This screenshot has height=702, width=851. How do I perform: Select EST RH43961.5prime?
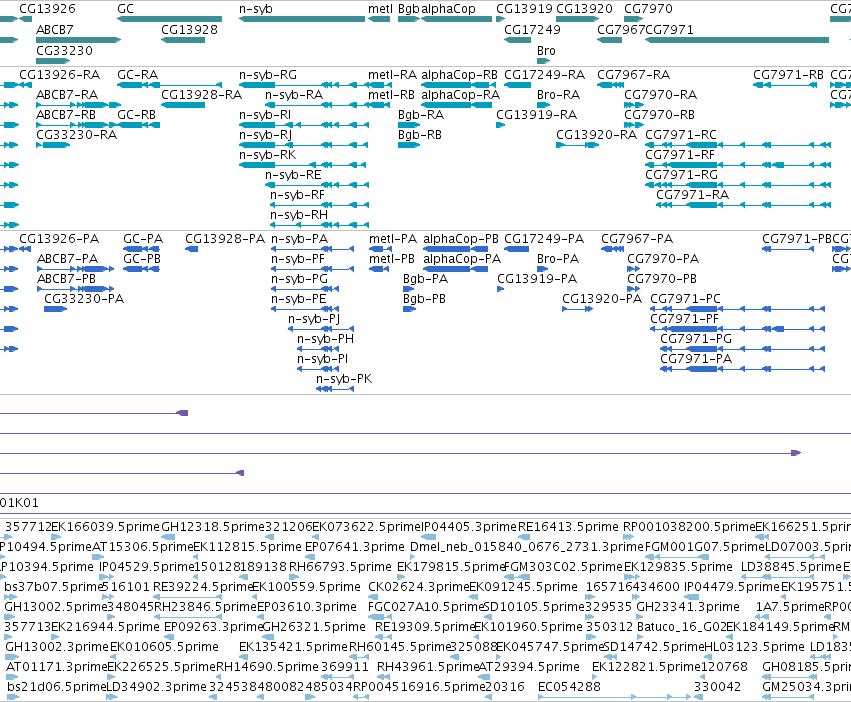pyautogui.click(x=428, y=667)
